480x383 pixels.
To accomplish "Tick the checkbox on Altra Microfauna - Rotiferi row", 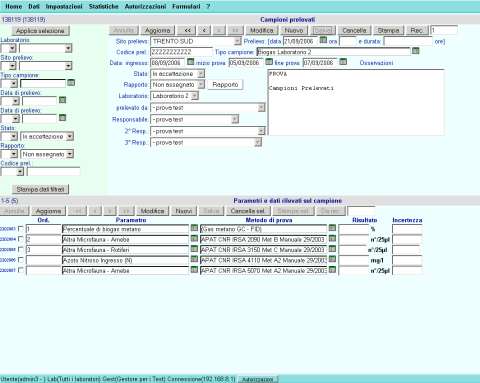I will [21, 249].
